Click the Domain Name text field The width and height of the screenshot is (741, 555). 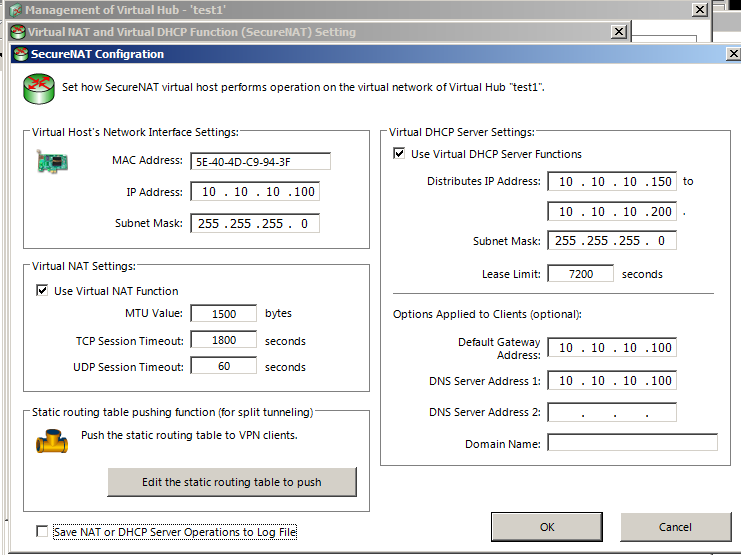pos(633,443)
